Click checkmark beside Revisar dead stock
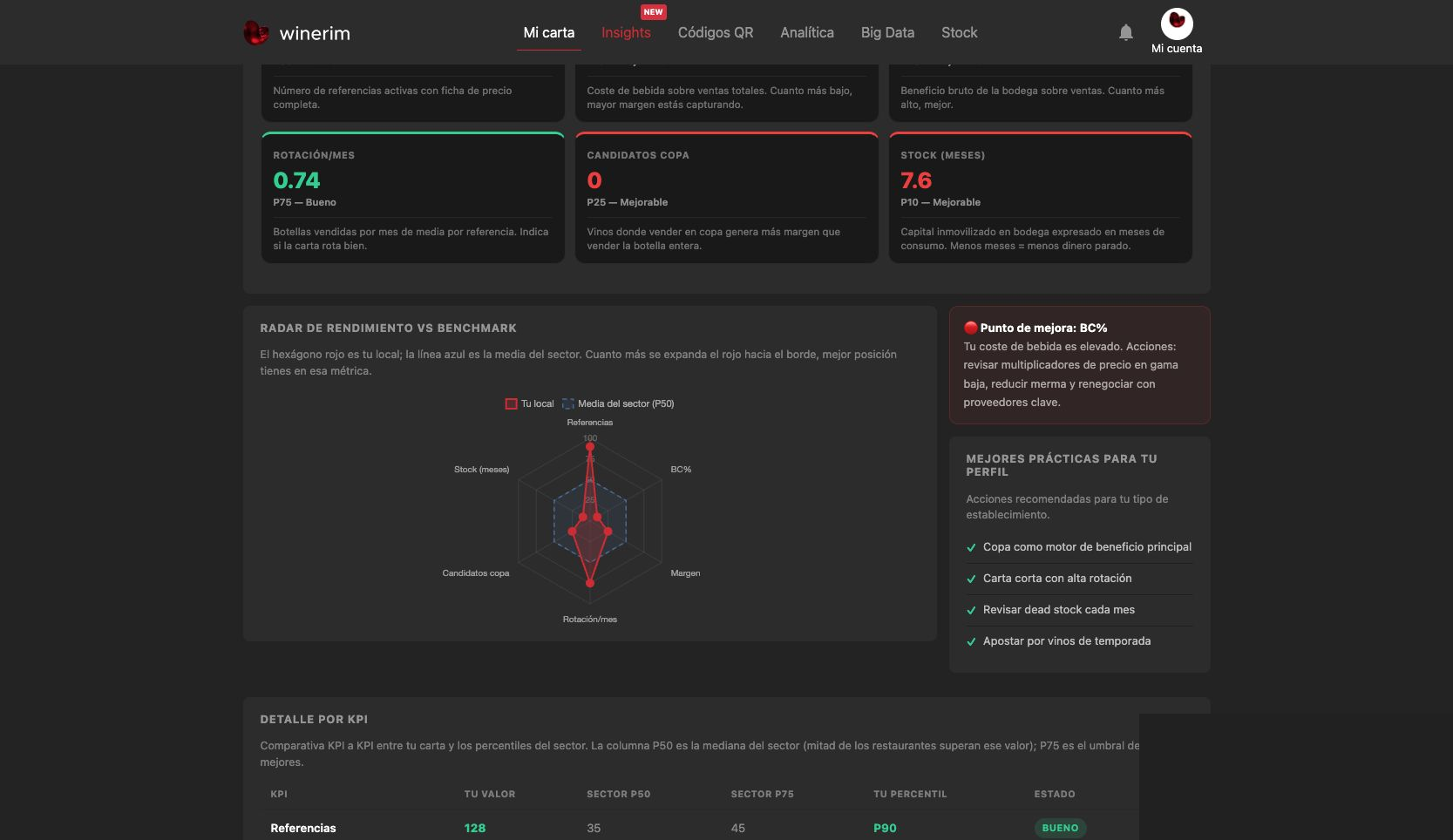Viewport: 1453px width, 840px height. [971, 611]
